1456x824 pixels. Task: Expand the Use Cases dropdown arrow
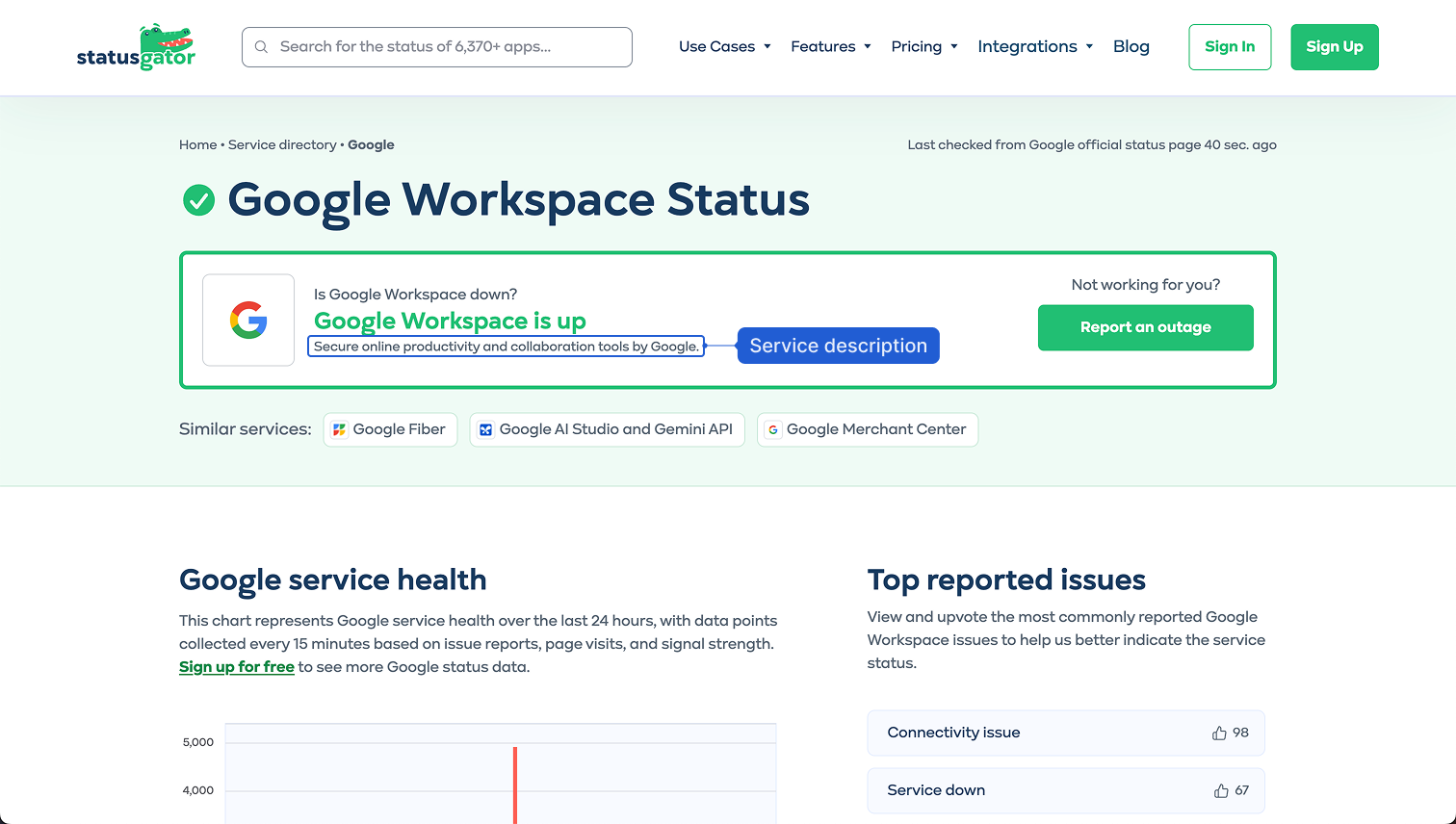click(x=767, y=46)
